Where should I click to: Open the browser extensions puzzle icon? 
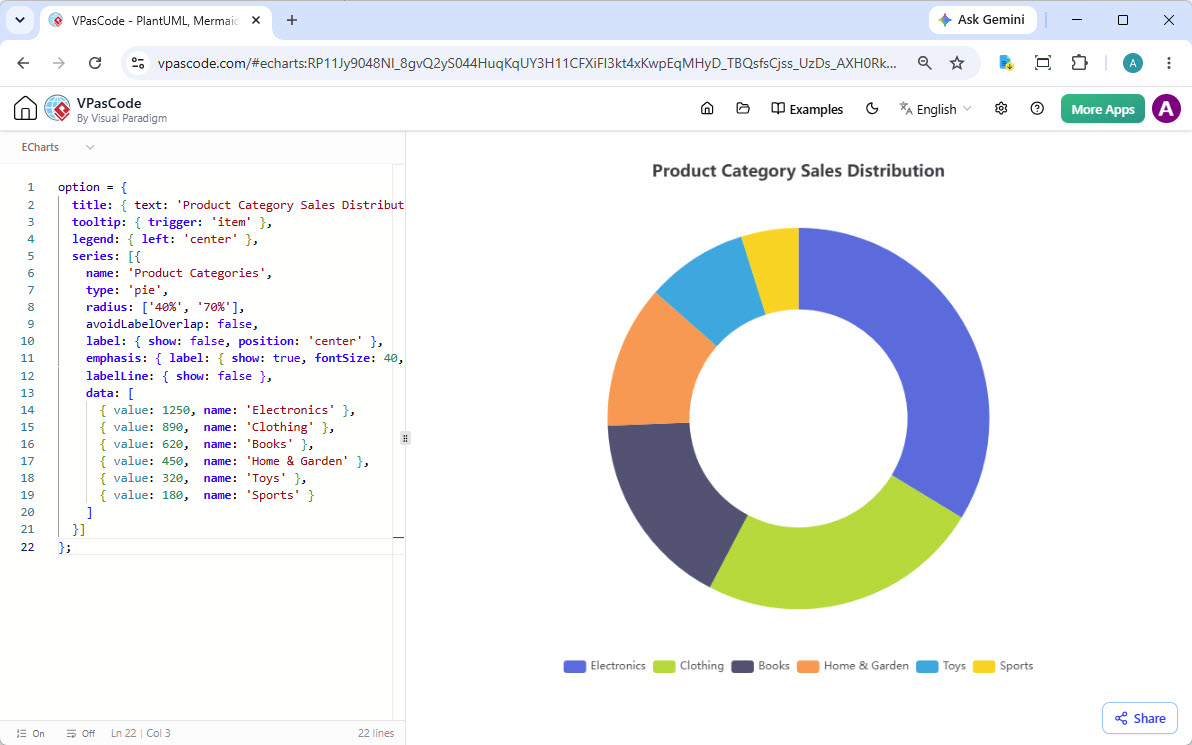(x=1079, y=63)
